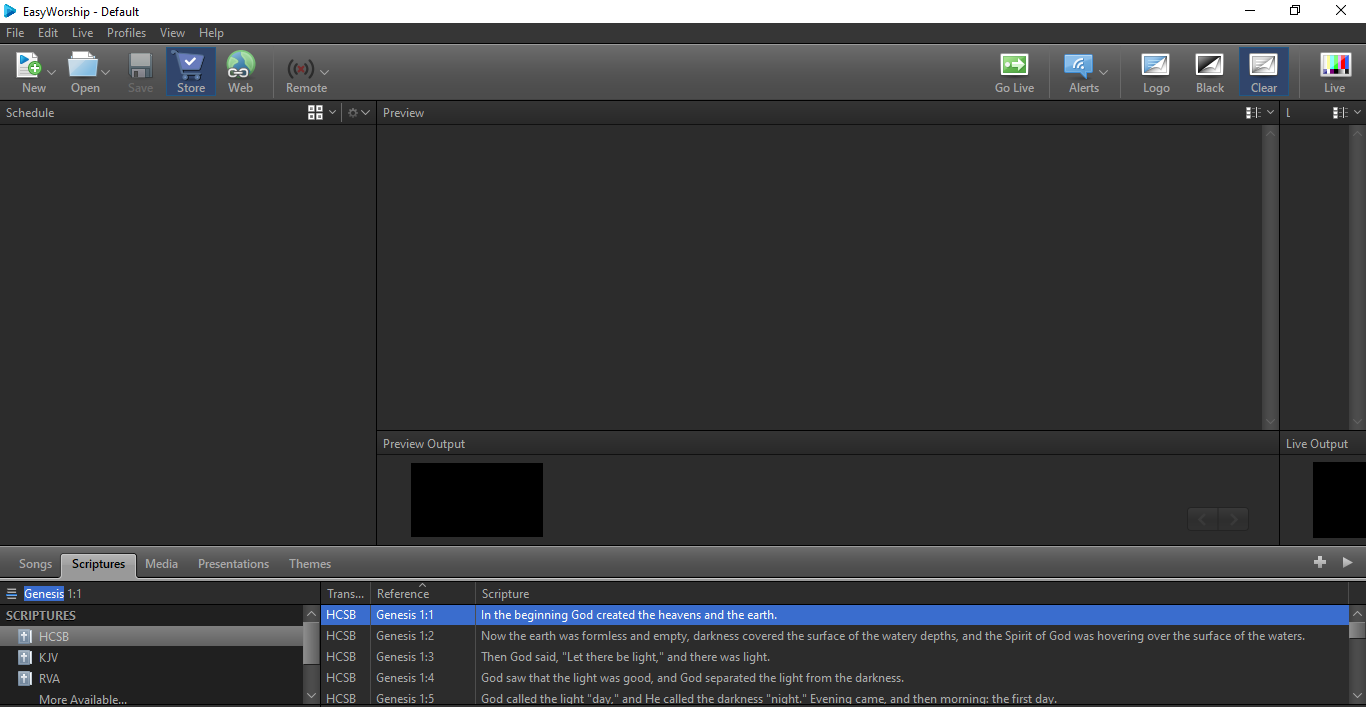Select the KJV Bible icon
The image size is (1366, 707).
25,657
